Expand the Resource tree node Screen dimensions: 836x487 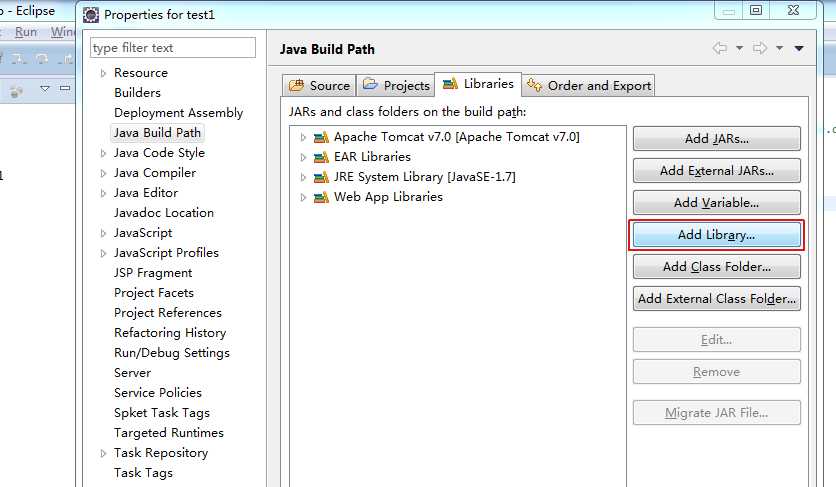click(x=103, y=73)
